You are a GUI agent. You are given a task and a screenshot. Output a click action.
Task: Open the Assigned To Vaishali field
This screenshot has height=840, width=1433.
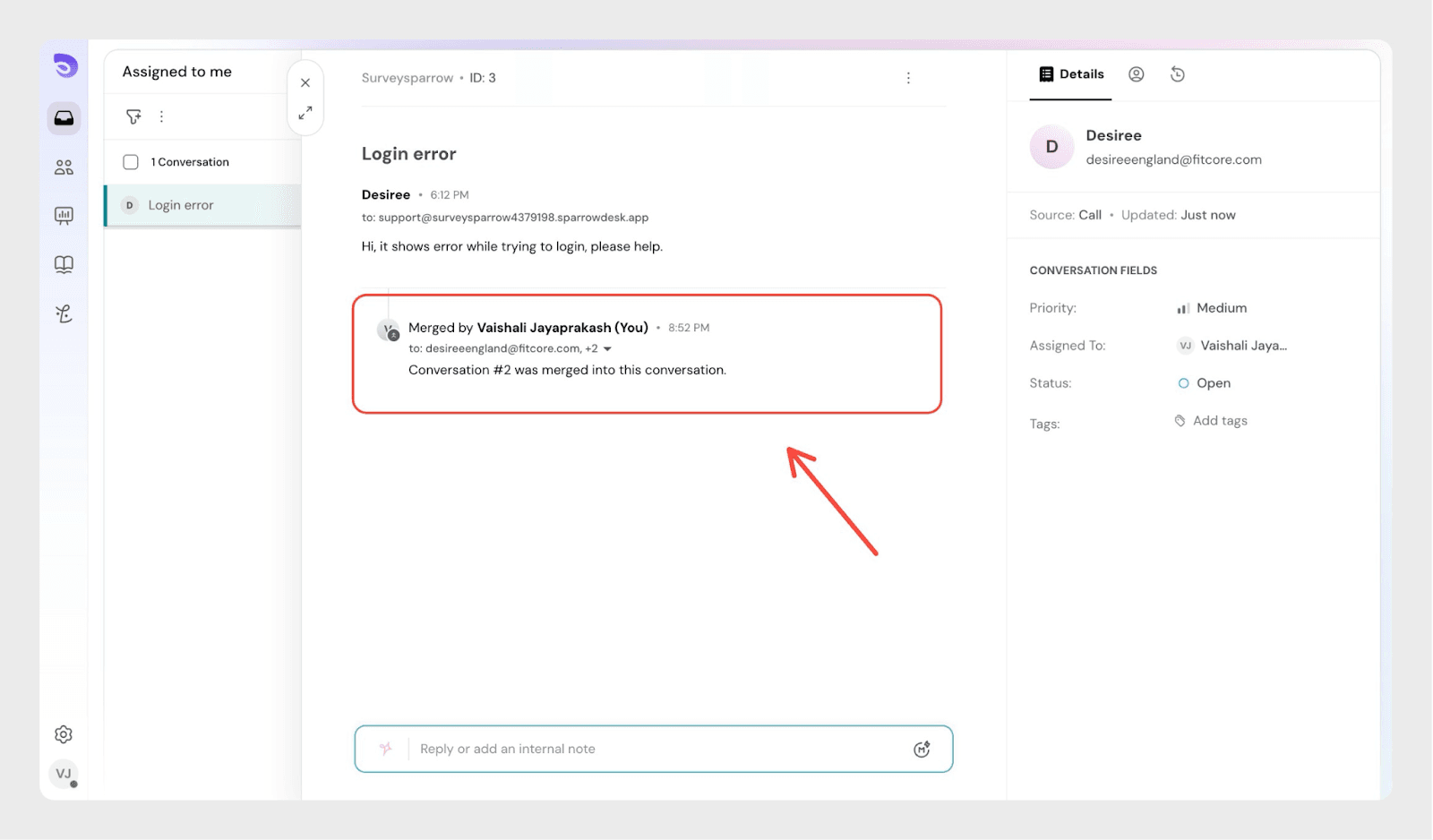[x=1241, y=346]
